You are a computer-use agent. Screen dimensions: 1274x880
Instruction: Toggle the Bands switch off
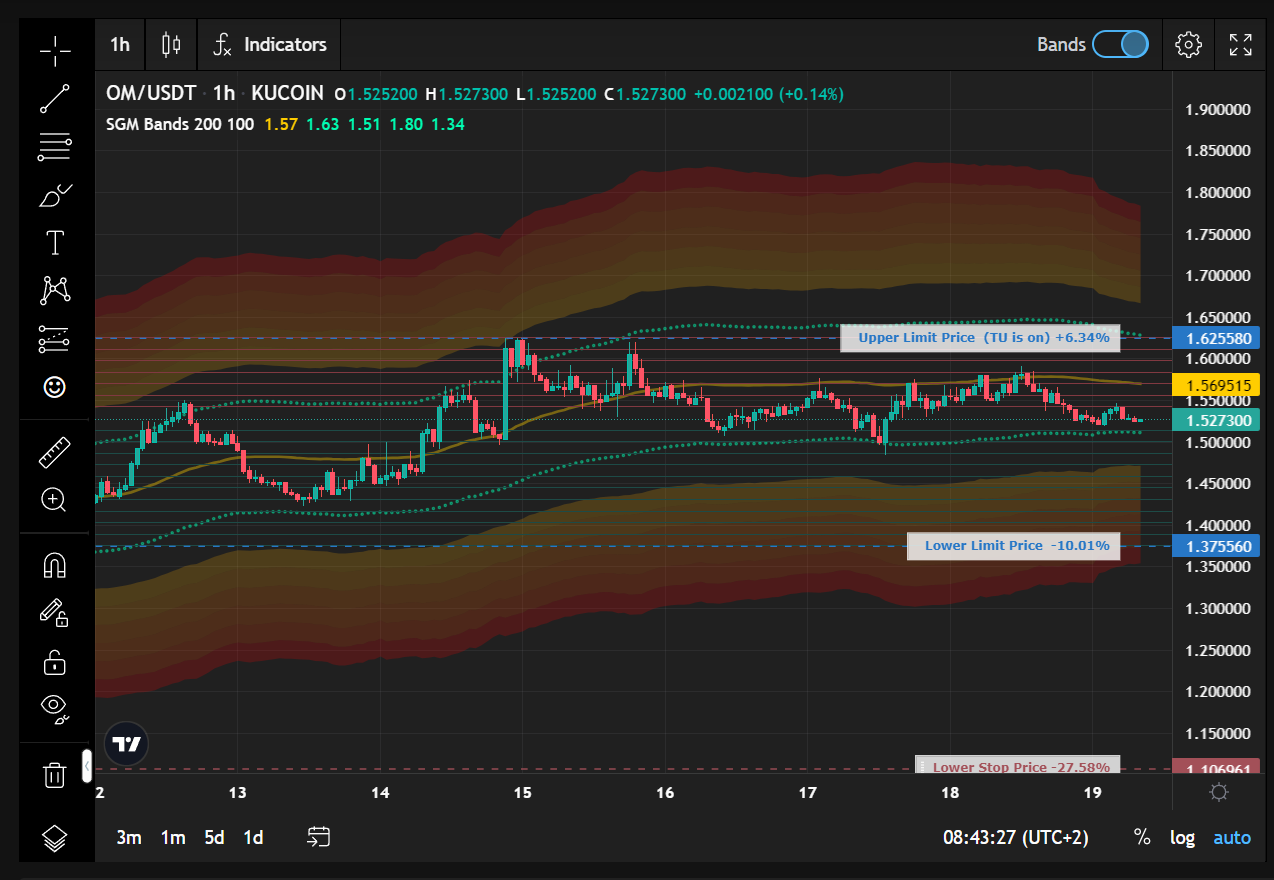point(1120,44)
